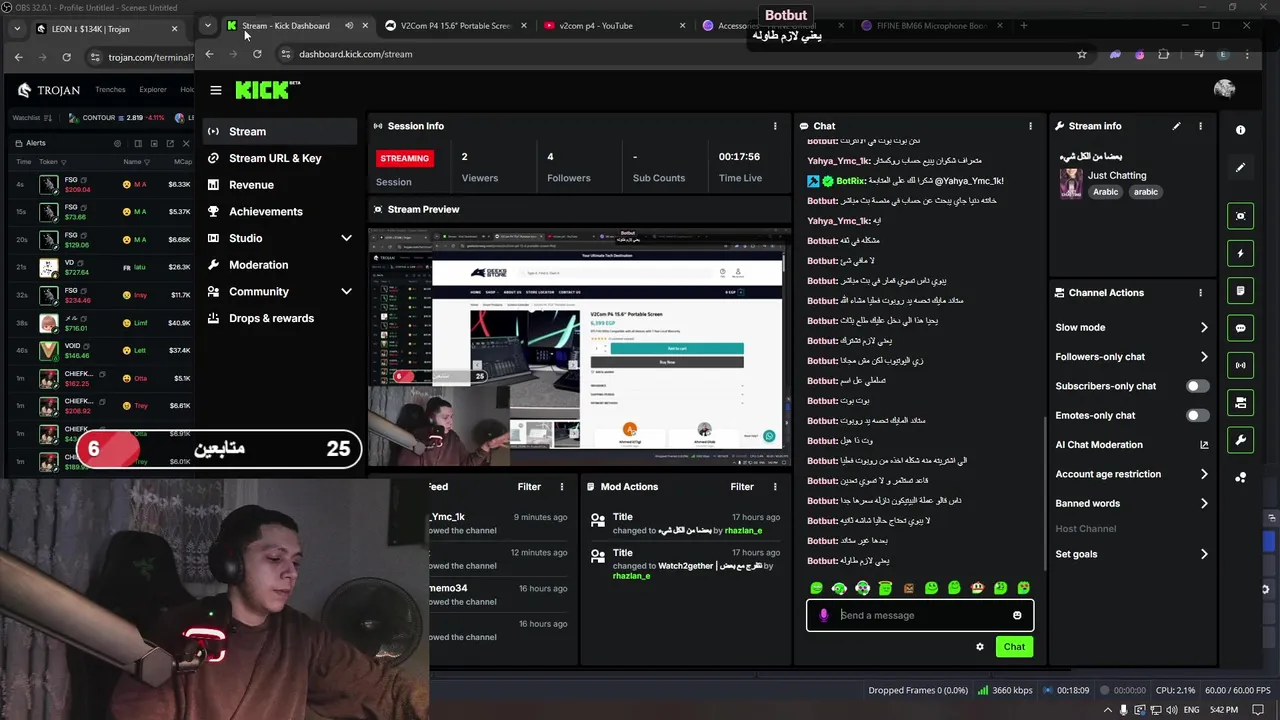
Task: Open the Kick hamburger menu
Action: point(215,90)
